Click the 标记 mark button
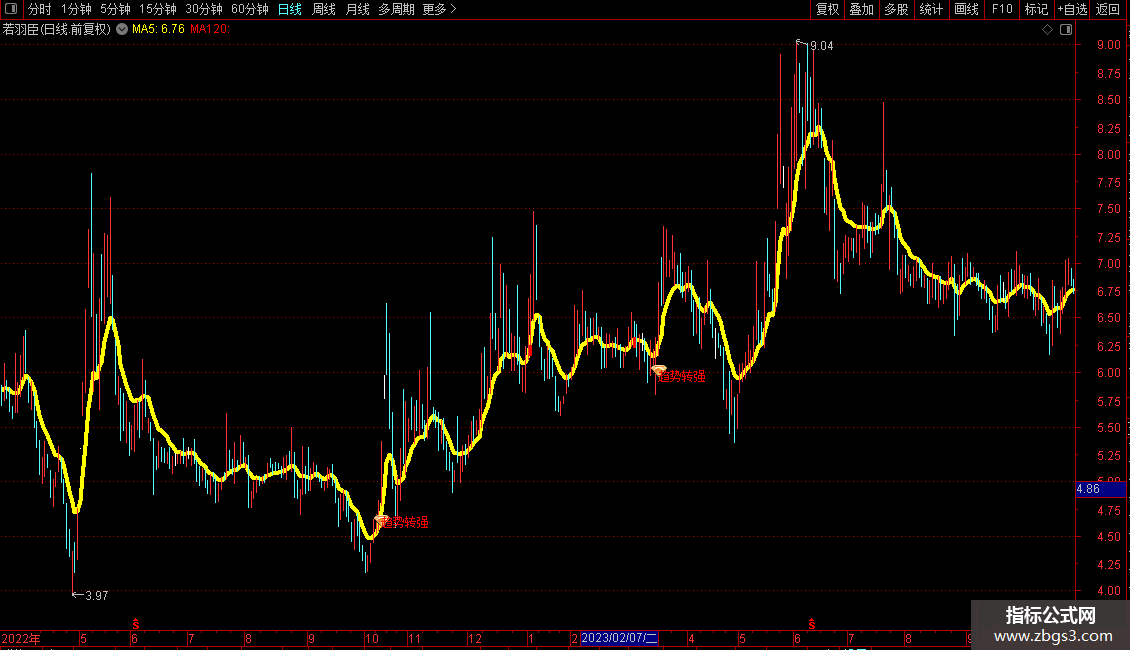Viewport: 1130px width, 650px height. (1036, 9)
